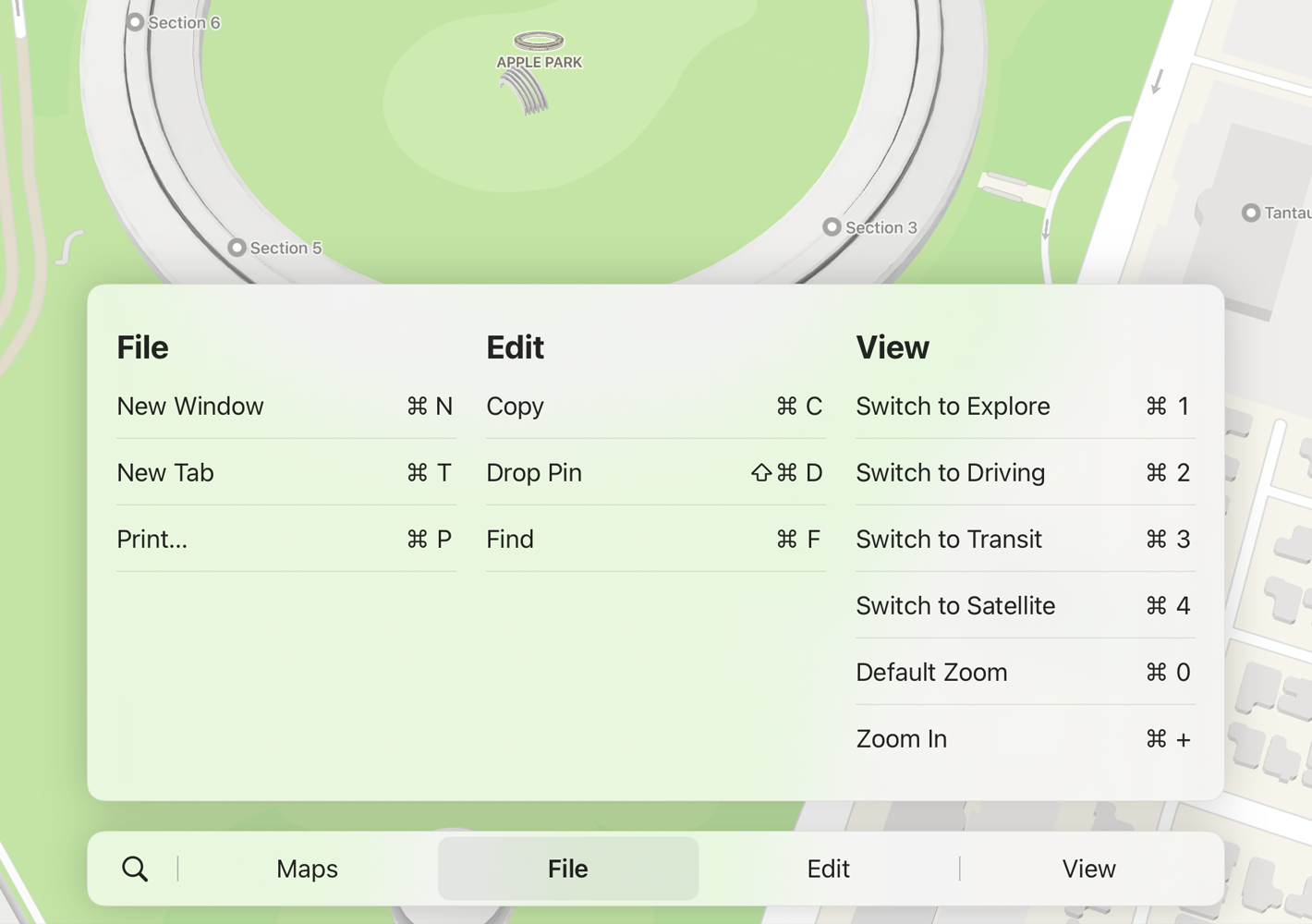The height and width of the screenshot is (924, 1312).
Task: Choose Default Zoom command
Action: tap(1025, 672)
